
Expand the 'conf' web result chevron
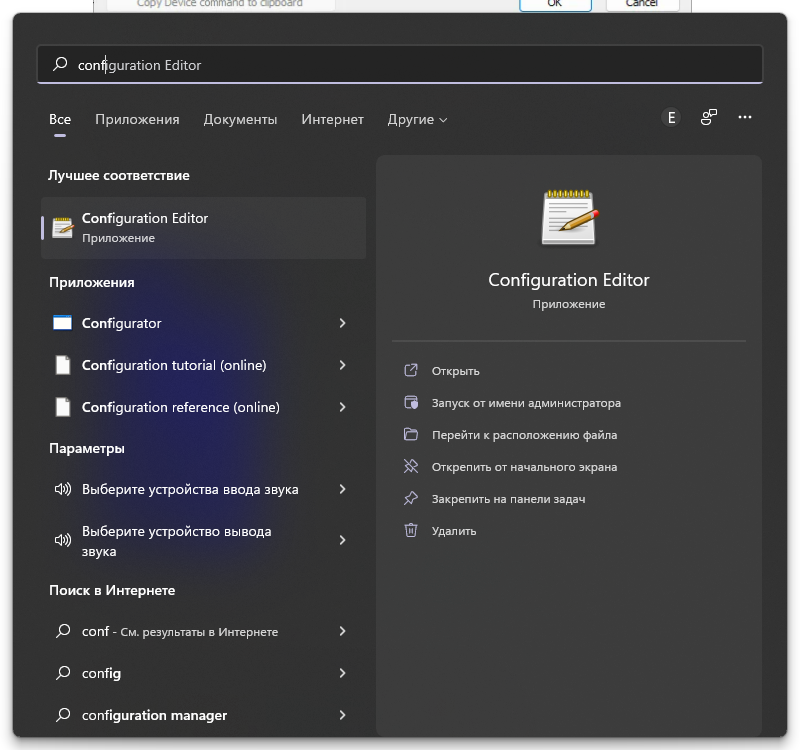tap(342, 632)
